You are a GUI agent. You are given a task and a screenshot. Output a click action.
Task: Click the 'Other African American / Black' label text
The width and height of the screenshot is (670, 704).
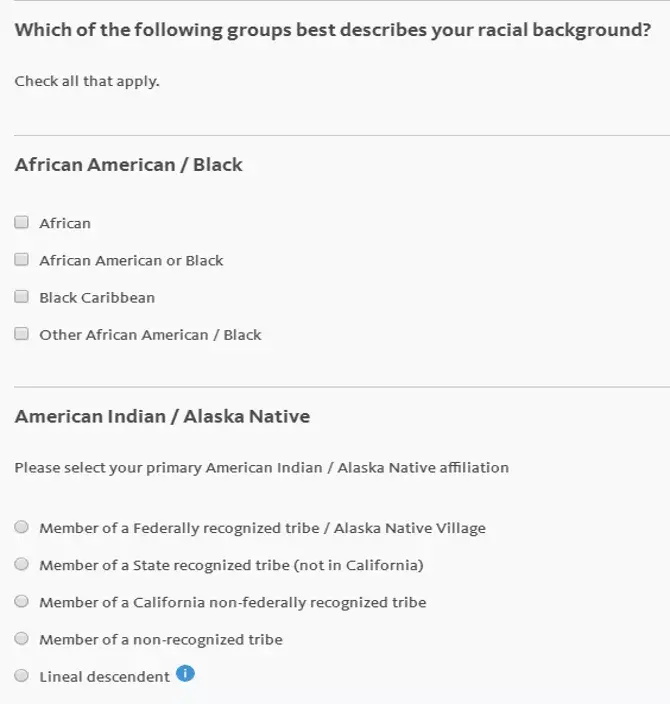(150, 335)
